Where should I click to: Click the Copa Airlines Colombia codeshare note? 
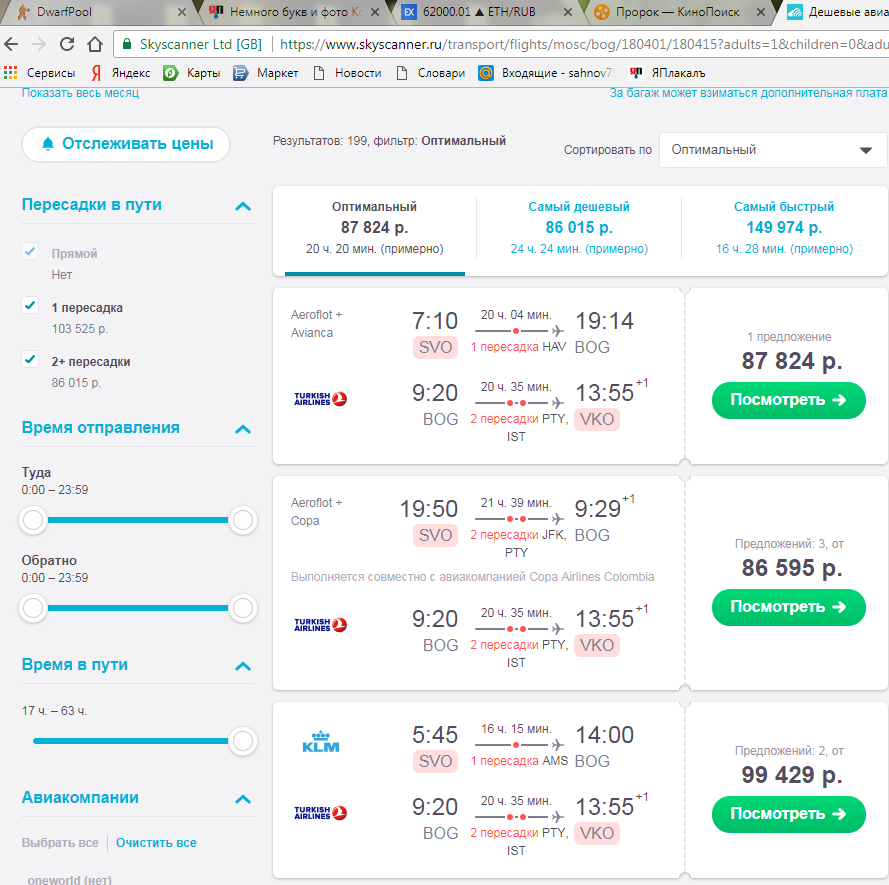[x=472, y=577]
